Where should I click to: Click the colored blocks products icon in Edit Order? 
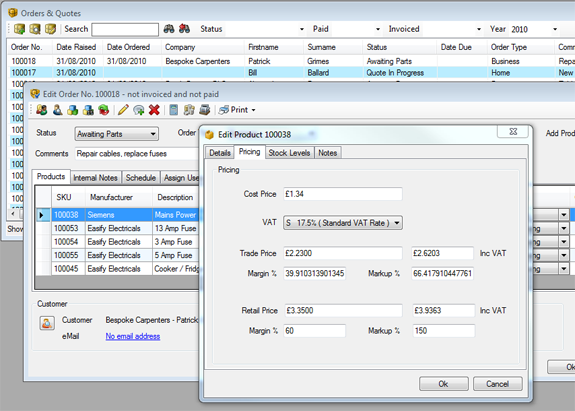[x=73, y=110]
